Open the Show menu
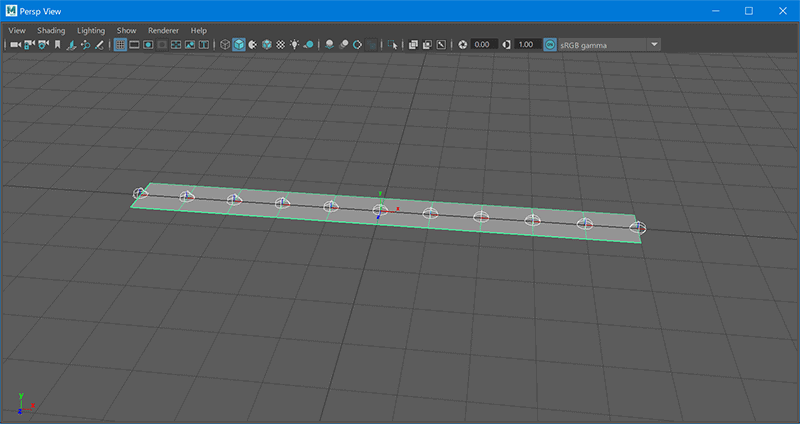Image resolution: width=800 pixels, height=424 pixels. pos(127,31)
